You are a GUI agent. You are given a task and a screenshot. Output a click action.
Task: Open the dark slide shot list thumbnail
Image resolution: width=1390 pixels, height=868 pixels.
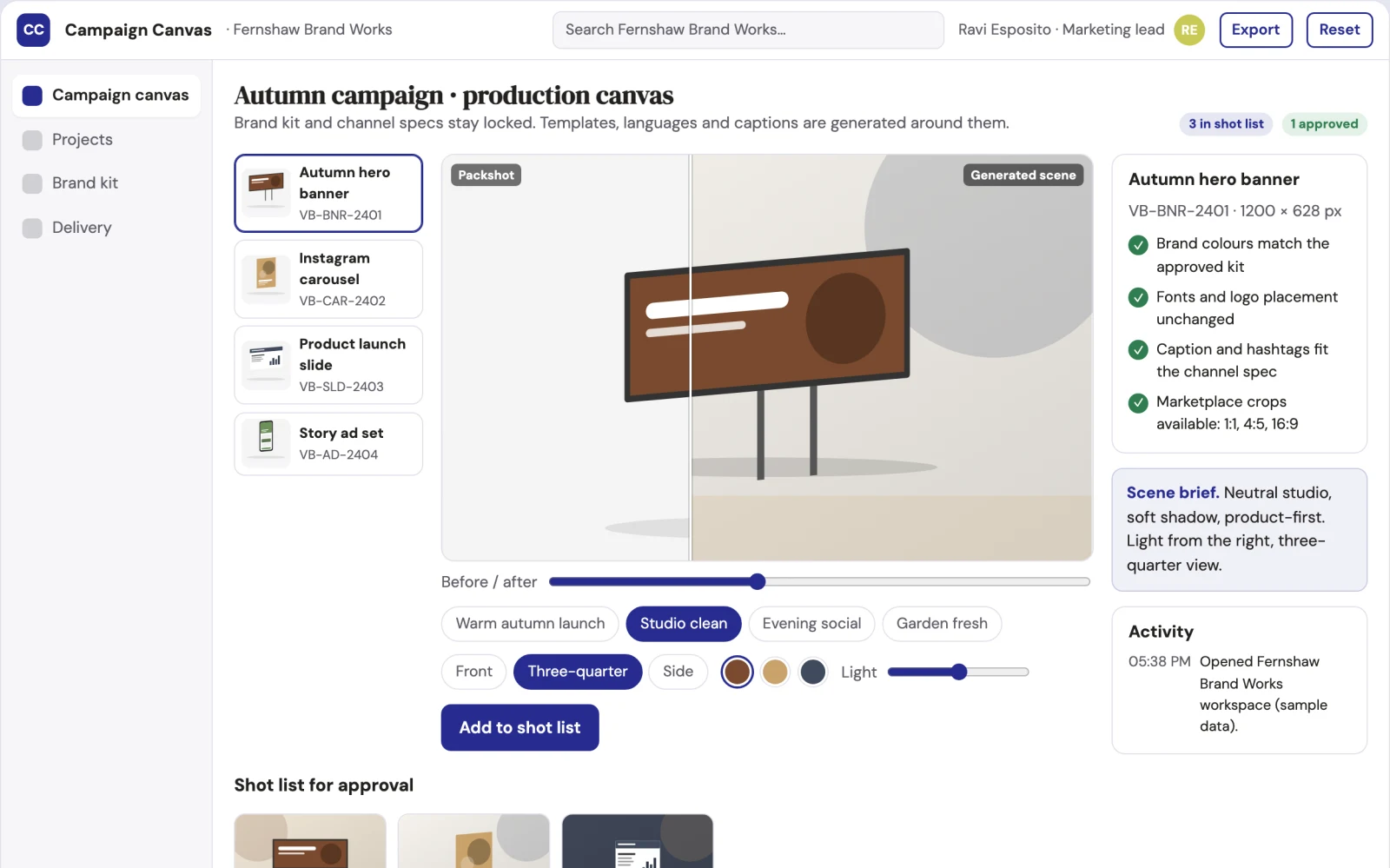pos(638,841)
